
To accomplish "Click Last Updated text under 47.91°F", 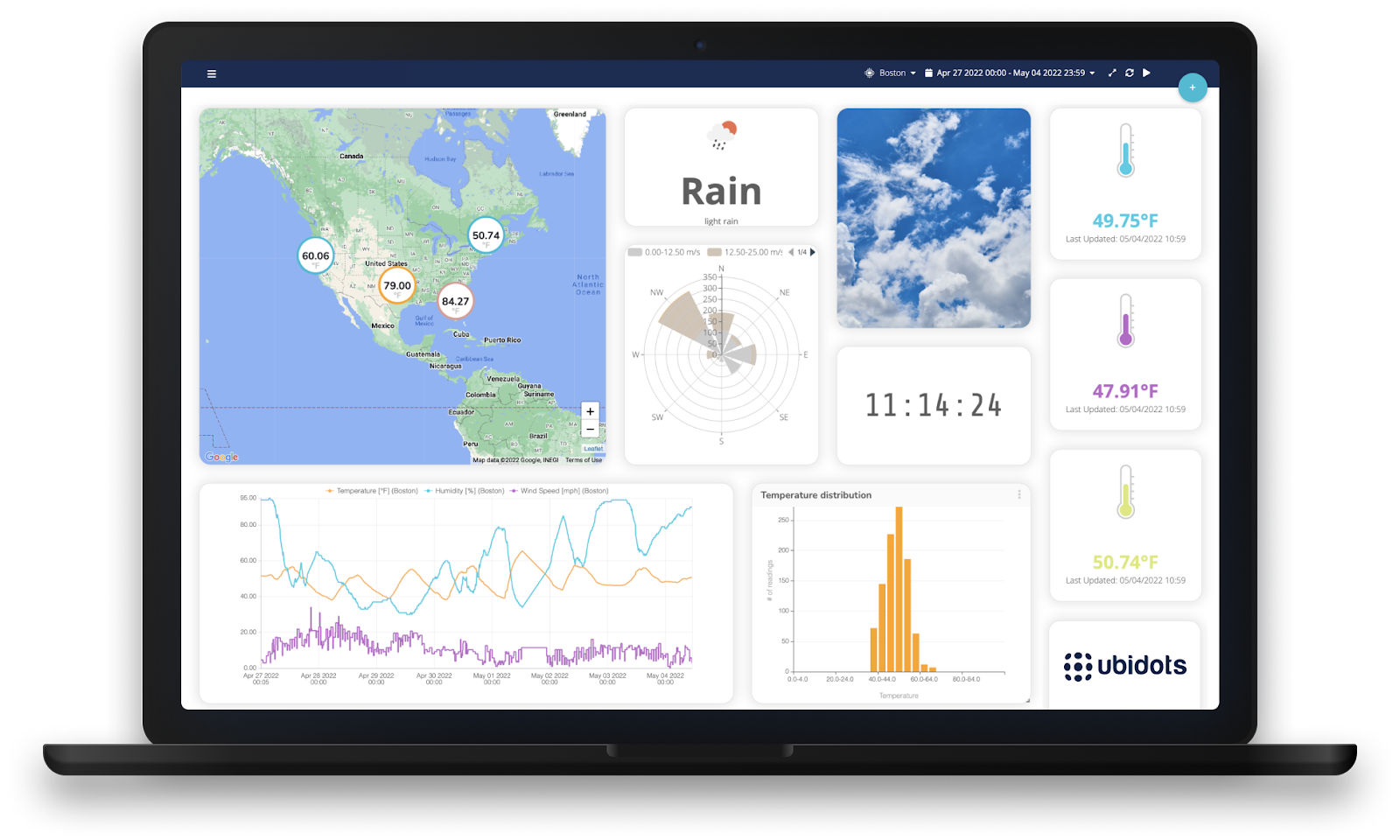I will pos(1125,409).
